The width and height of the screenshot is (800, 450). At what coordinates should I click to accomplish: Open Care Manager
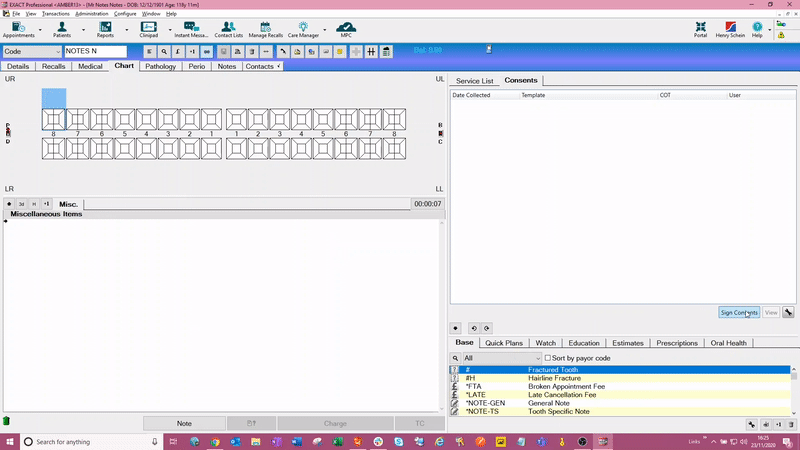pos(303,30)
